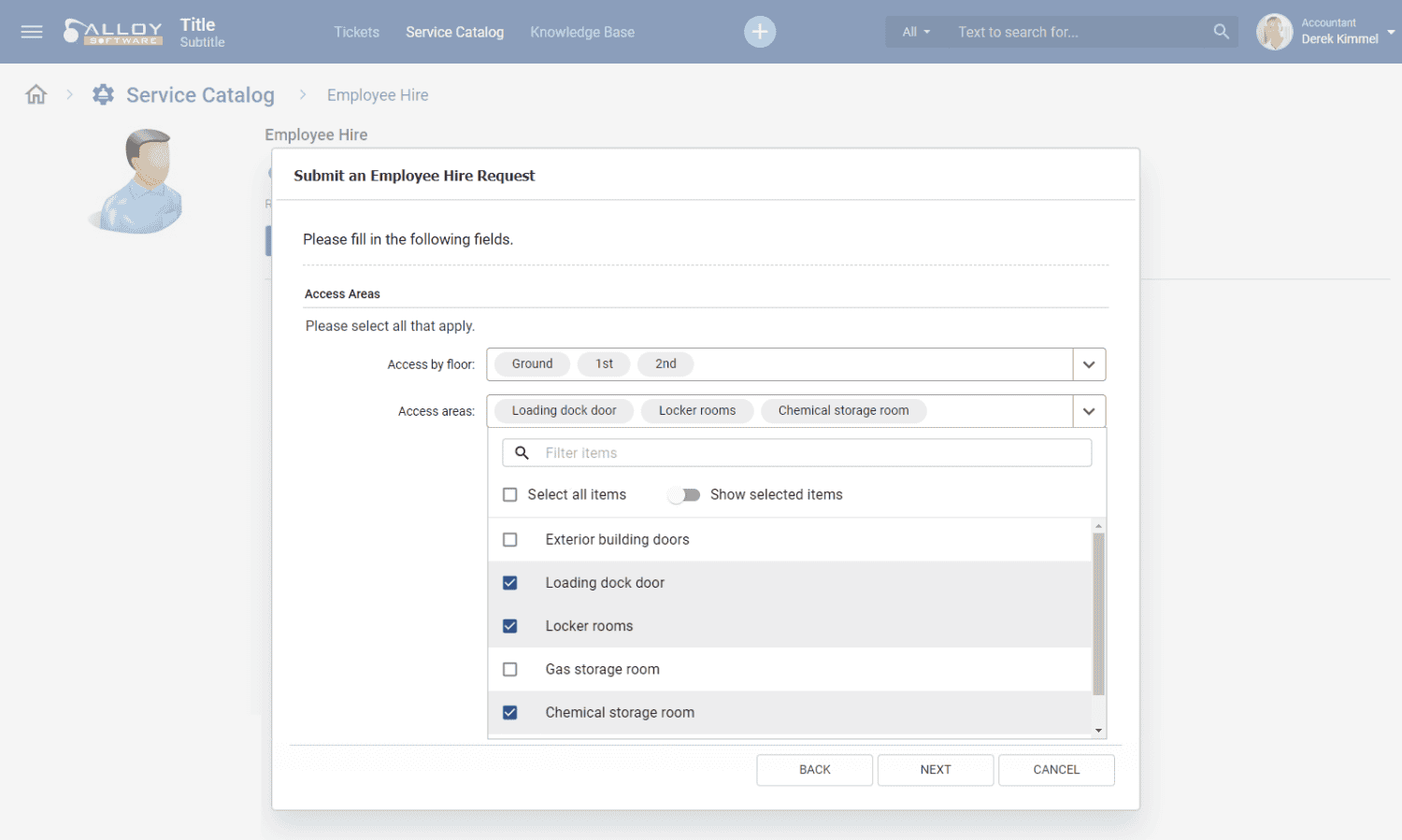
Task: Click the plus button to create new item
Action: [759, 31]
